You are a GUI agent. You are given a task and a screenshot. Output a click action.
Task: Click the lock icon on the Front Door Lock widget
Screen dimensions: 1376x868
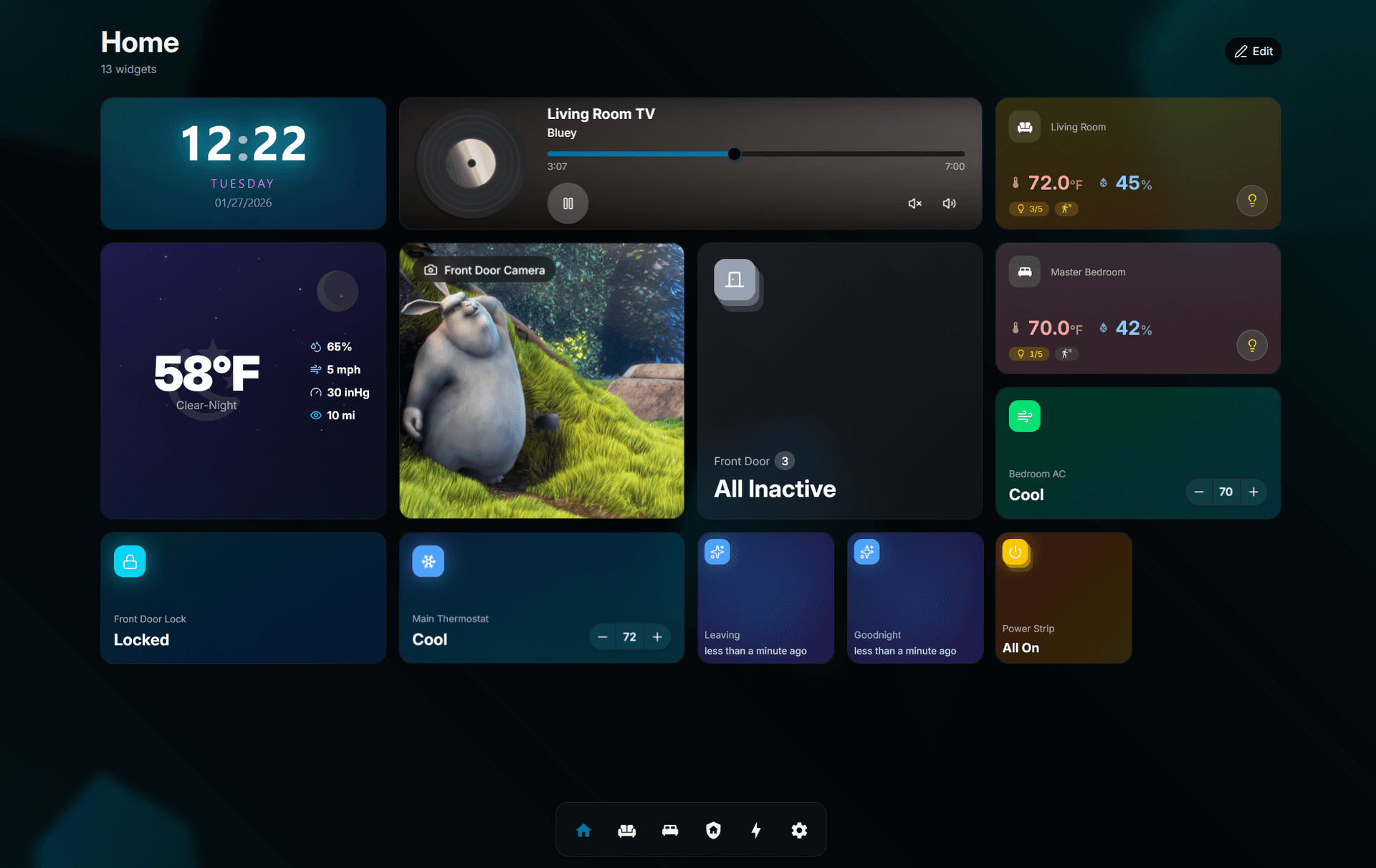pyautogui.click(x=130, y=561)
